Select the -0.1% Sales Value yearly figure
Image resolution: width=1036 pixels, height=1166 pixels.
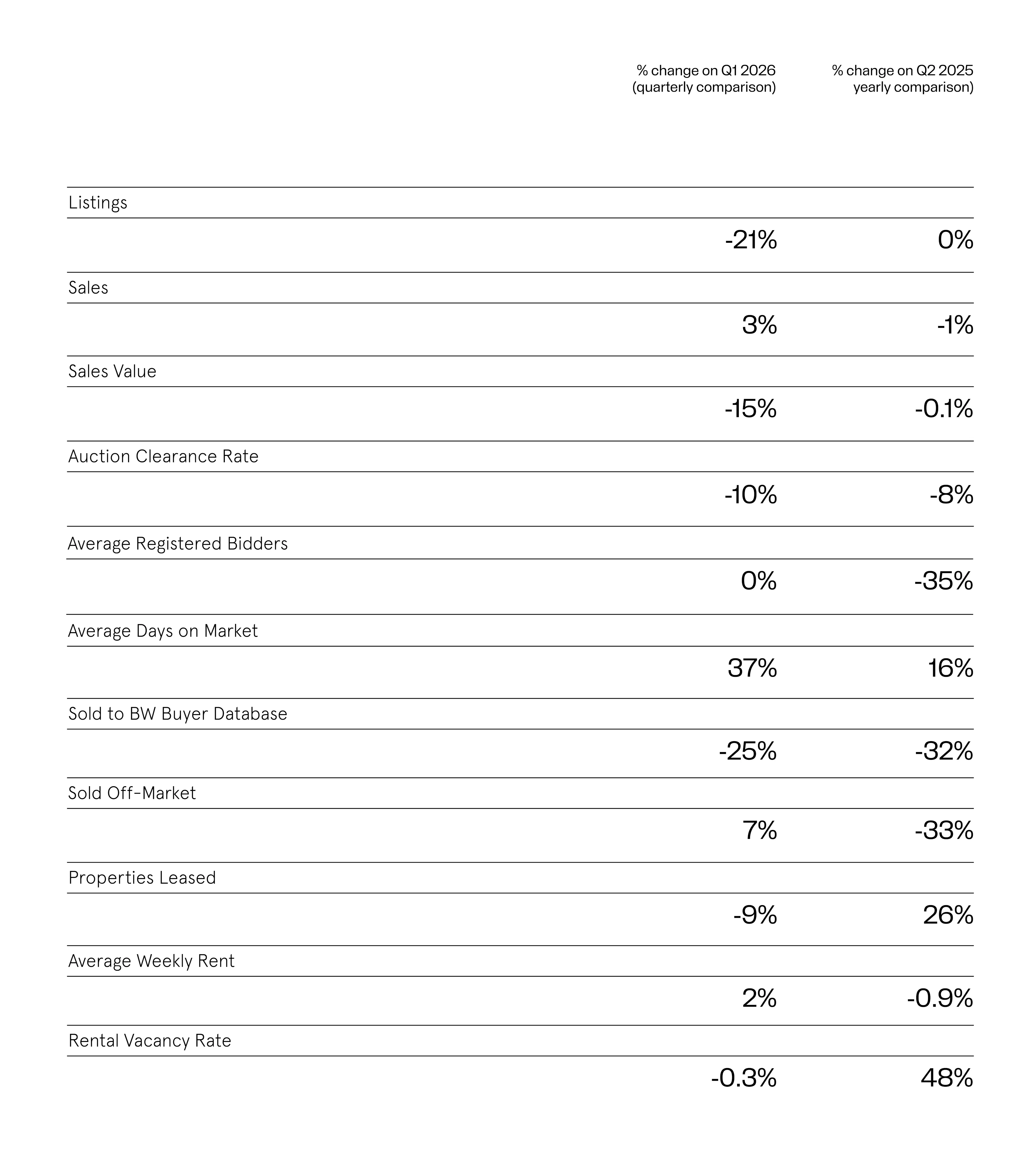point(944,409)
